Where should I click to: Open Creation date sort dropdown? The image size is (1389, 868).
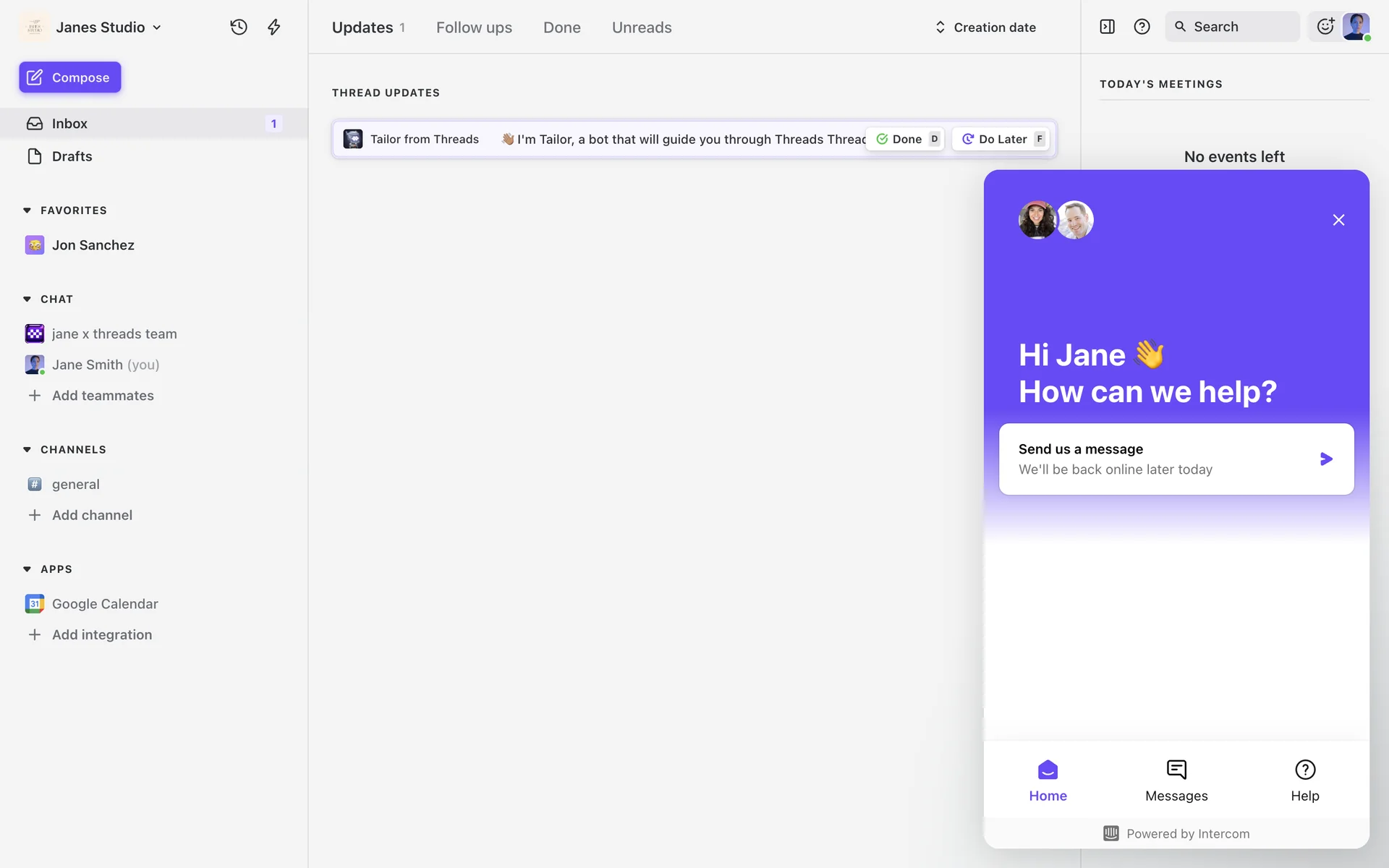986,27
